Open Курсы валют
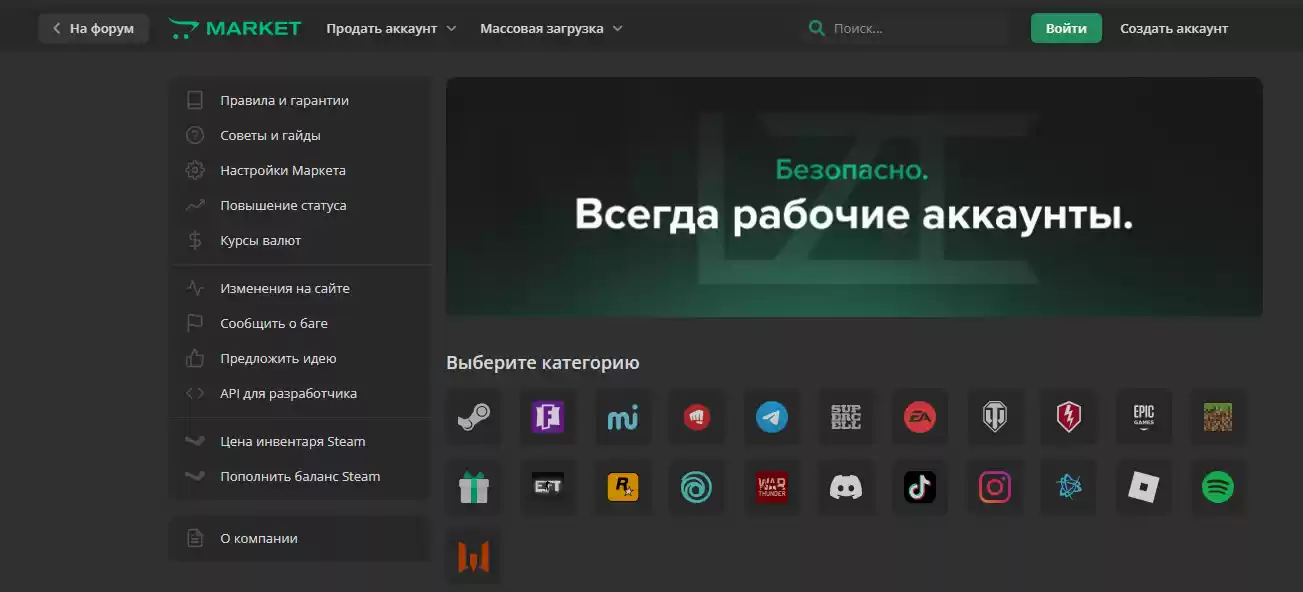This screenshot has width=1303, height=592. [x=301, y=240]
